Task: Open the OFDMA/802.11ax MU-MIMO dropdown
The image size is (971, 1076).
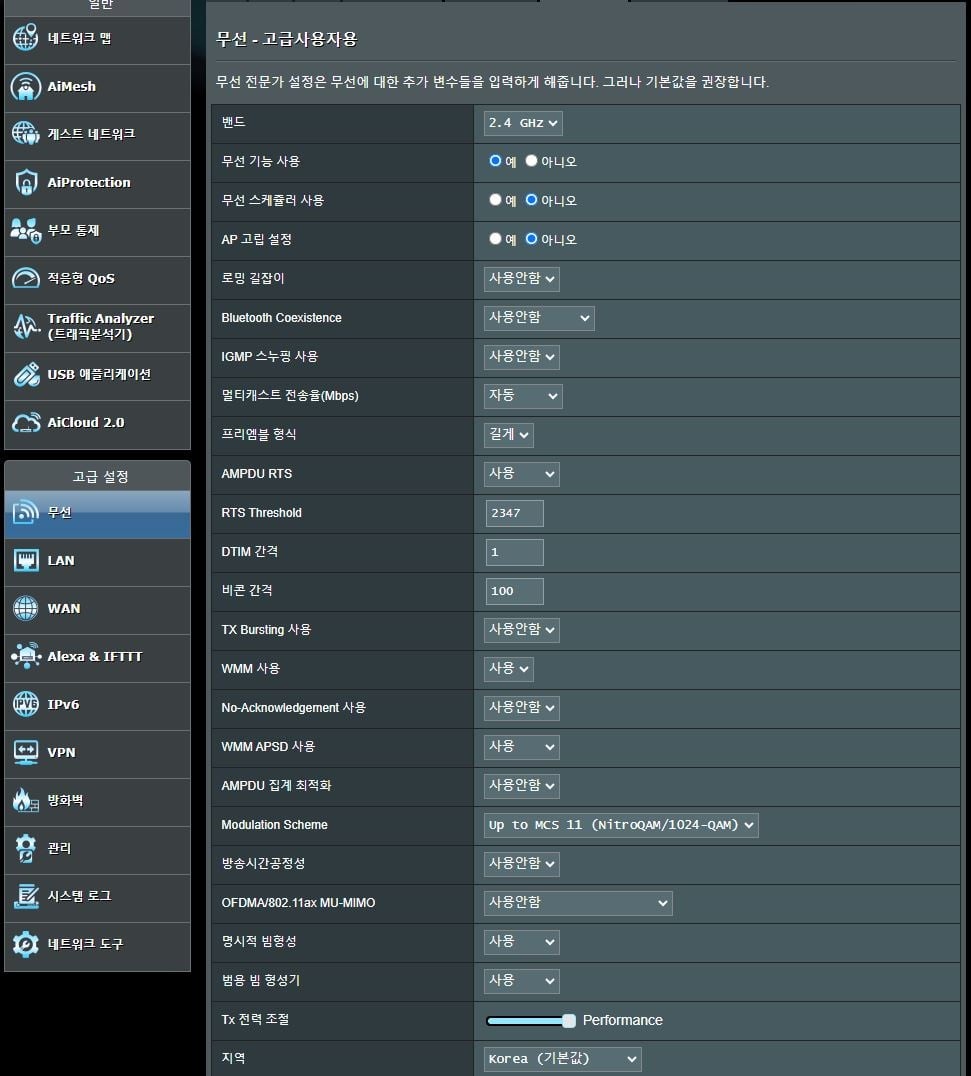Action: click(x=578, y=903)
